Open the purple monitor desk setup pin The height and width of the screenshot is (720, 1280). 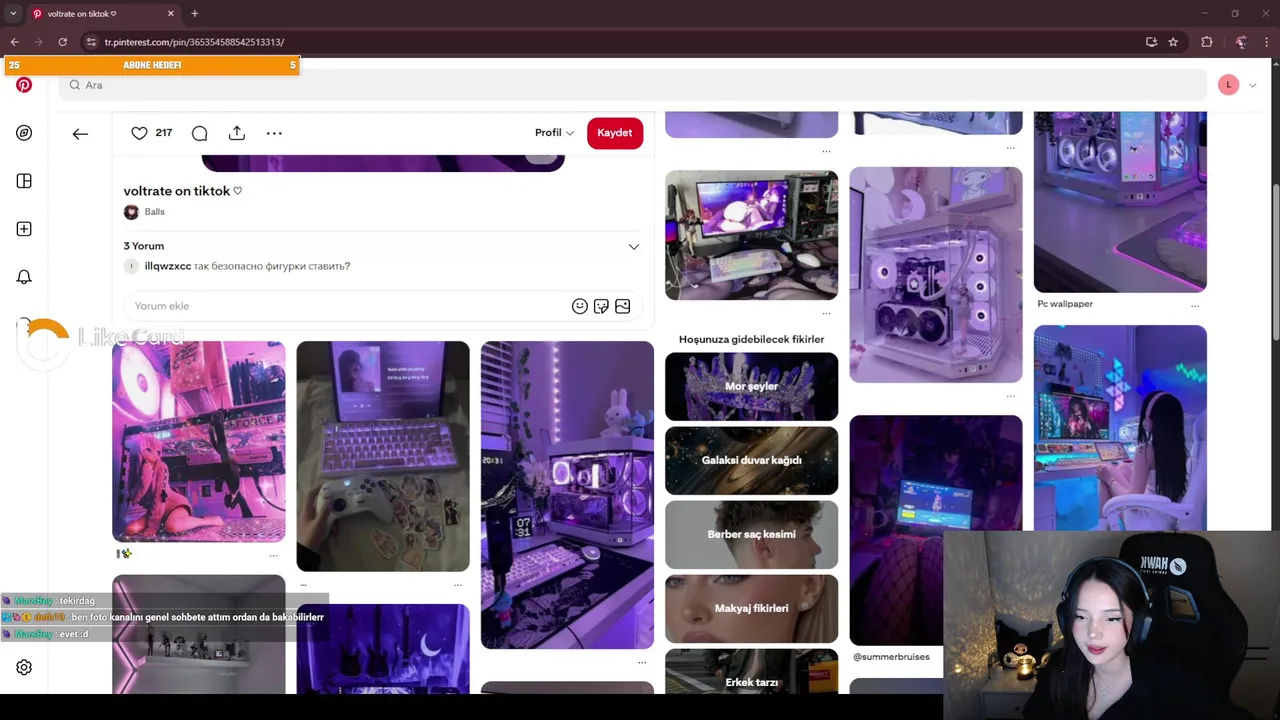coord(751,235)
